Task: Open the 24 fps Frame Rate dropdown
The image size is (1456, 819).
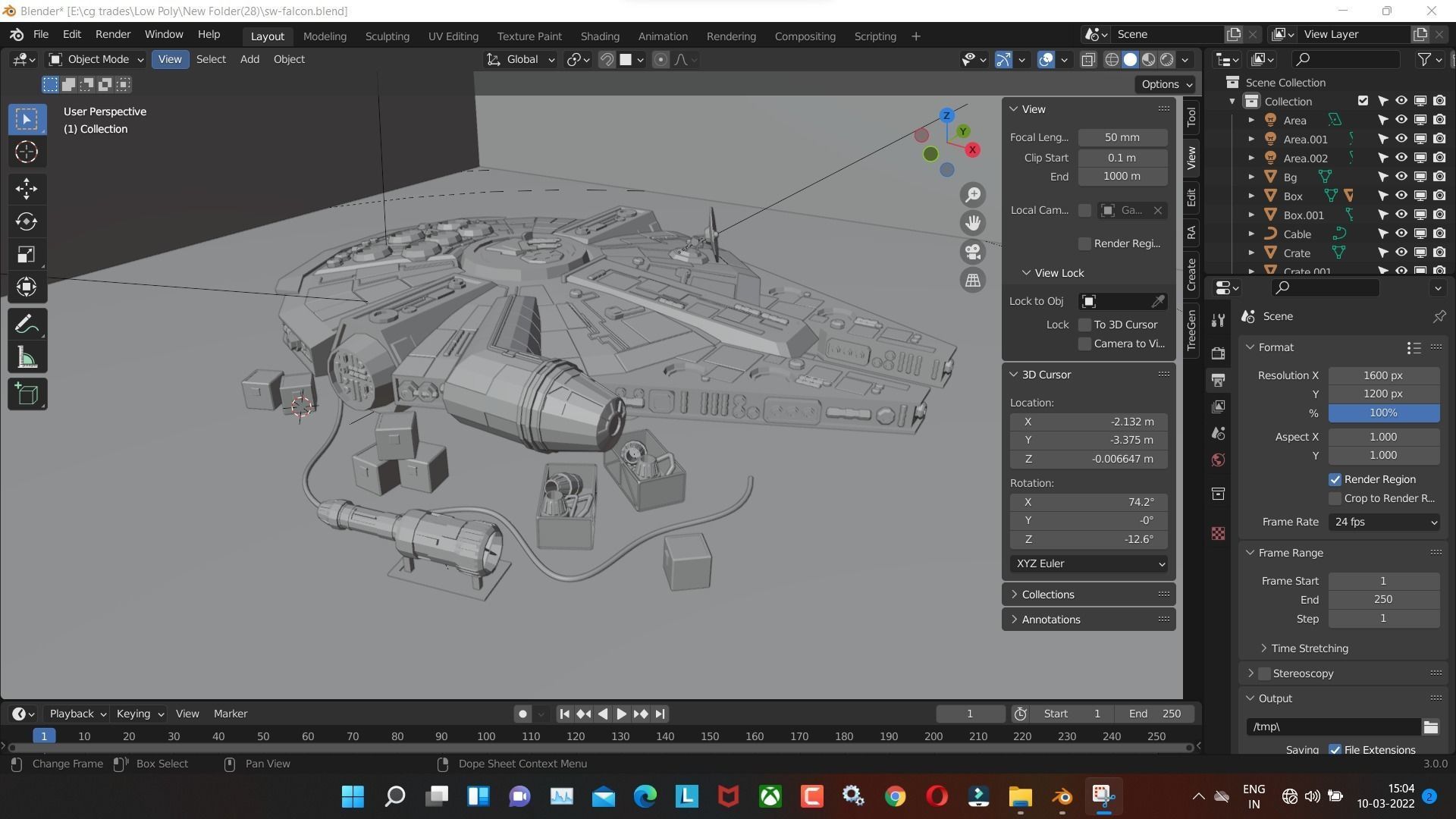Action: pos(1383,522)
